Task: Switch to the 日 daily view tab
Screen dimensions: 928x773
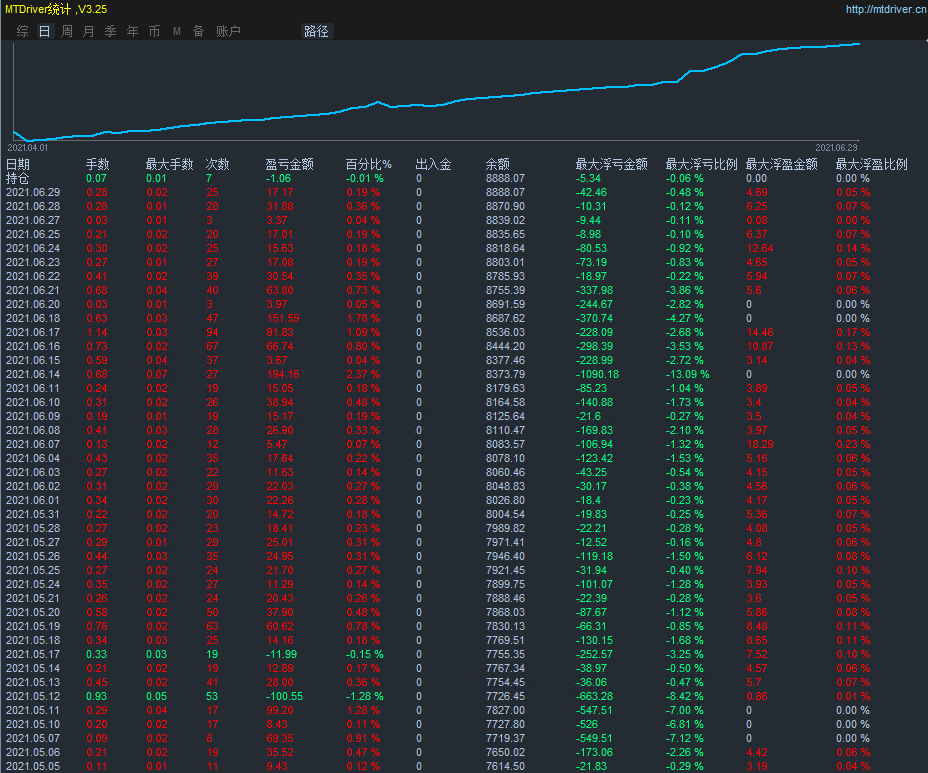Action: (44, 31)
